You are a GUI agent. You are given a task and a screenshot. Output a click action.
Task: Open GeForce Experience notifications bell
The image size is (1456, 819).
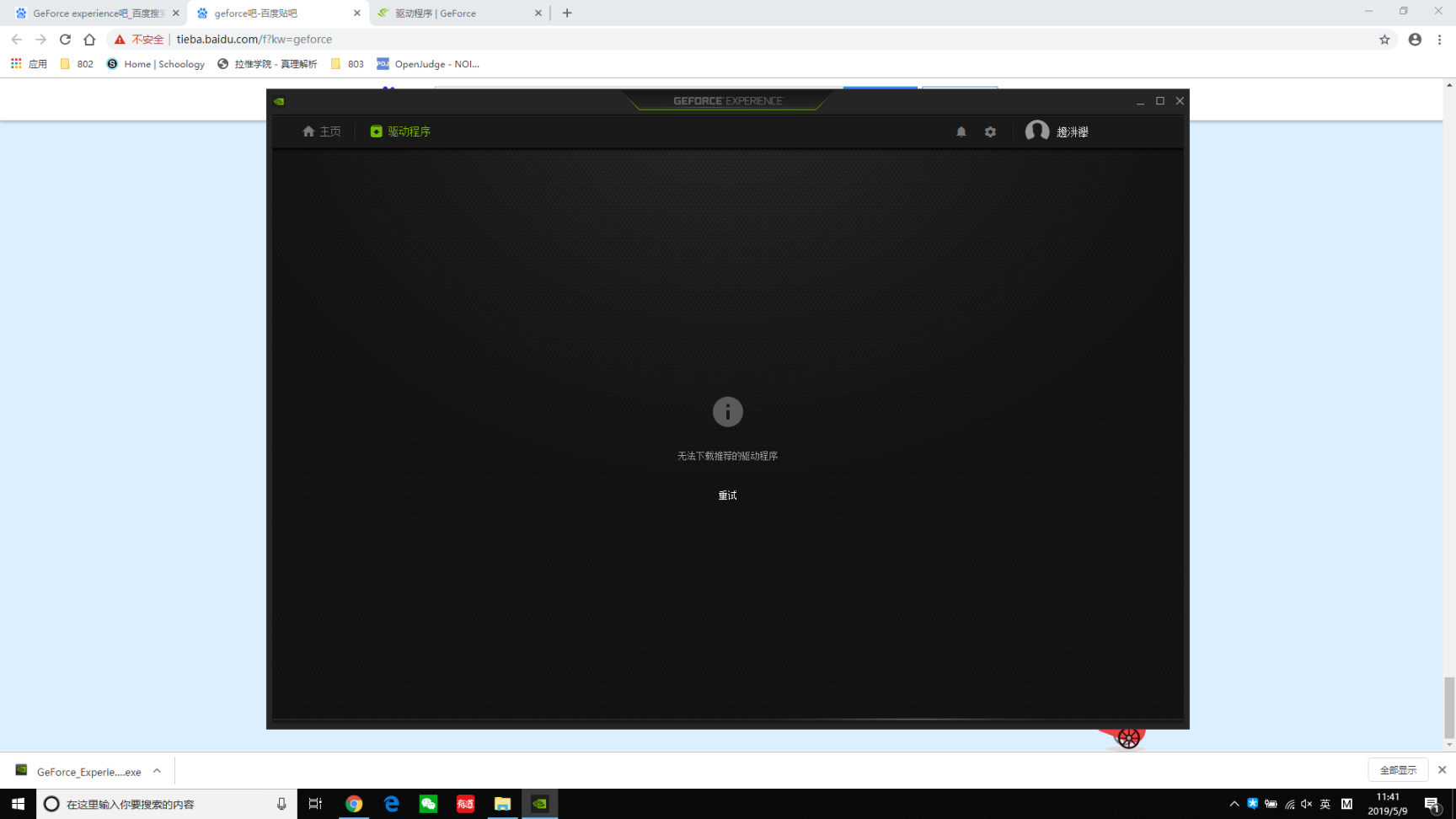point(961,131)
